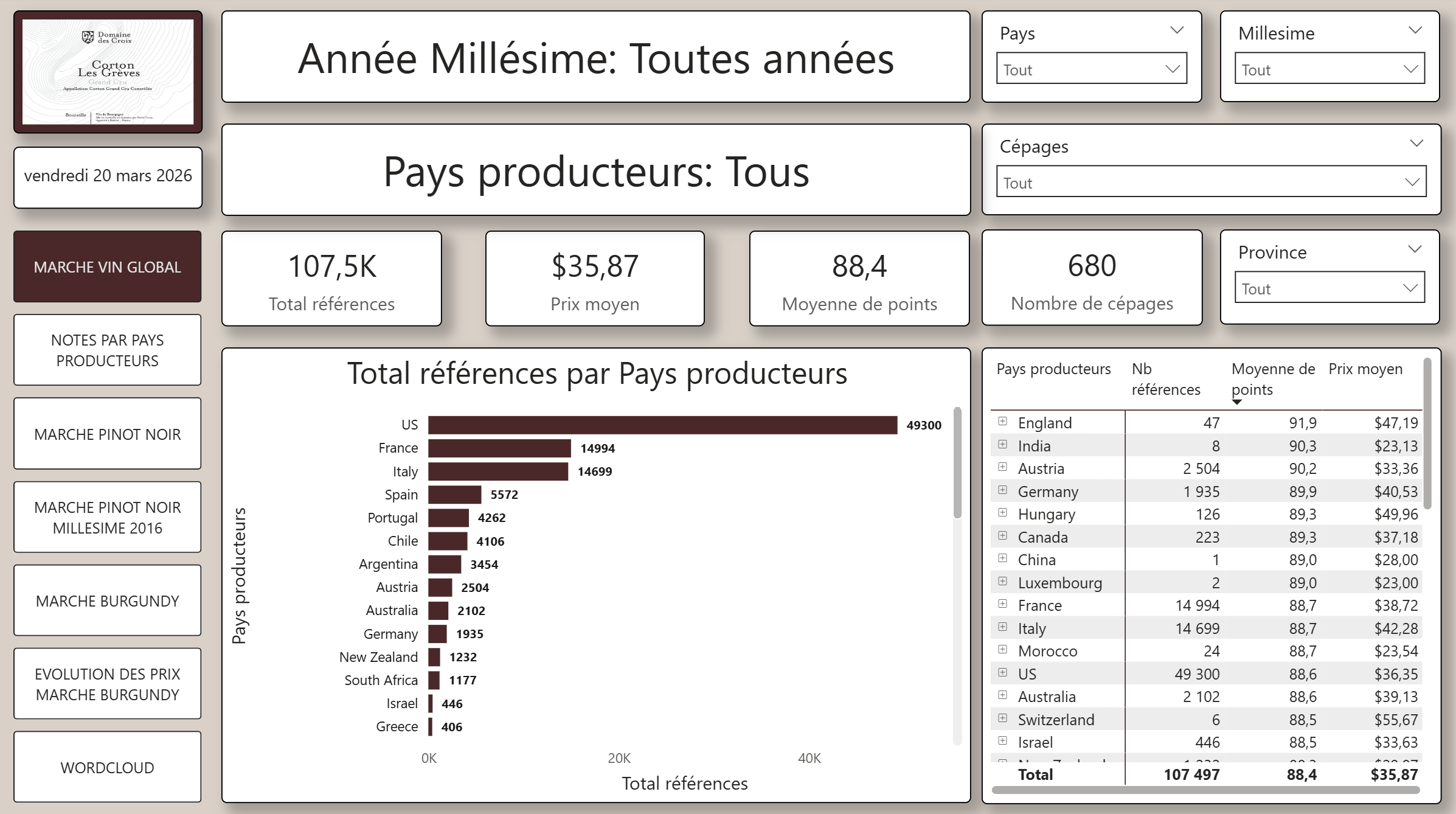The image size is (1456, 814).
Task: Open the Cépages dropdown showing Tout
Action: 1211,182
